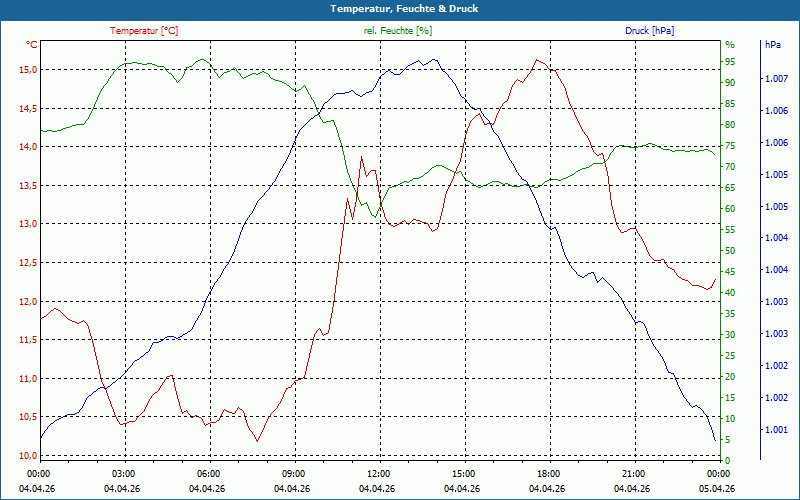Click humidity axis tick '95'
800x500 pixels.
[x=730, y=62]
